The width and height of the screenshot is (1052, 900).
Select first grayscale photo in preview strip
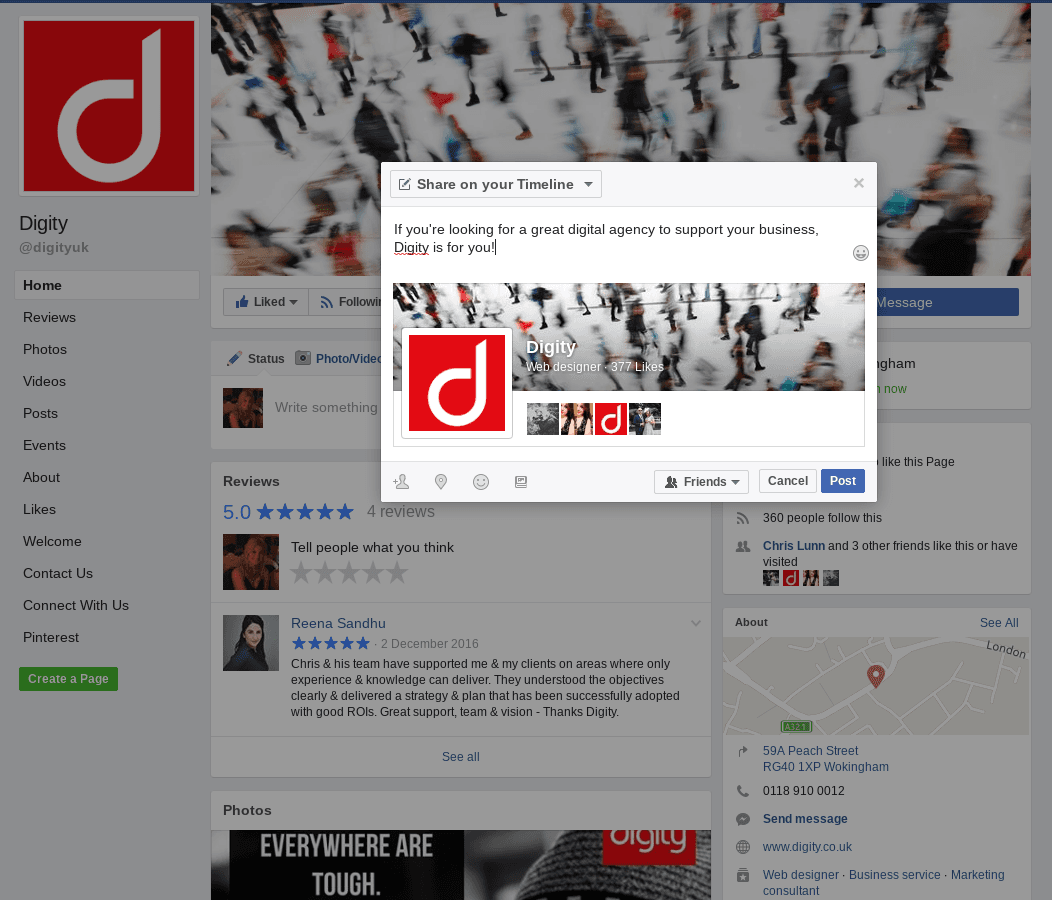pos(543,419)
